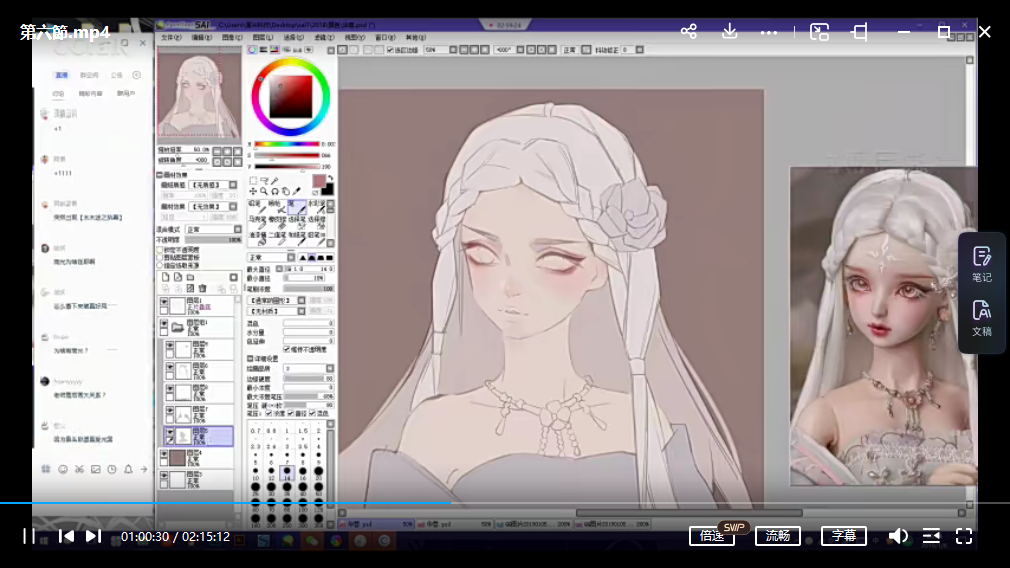The height and width of the screenshot is (568, 1010).
Task: Open the 混合模式 blend mode dropdown
Action: pyautogui.click(x=214, y=230)
